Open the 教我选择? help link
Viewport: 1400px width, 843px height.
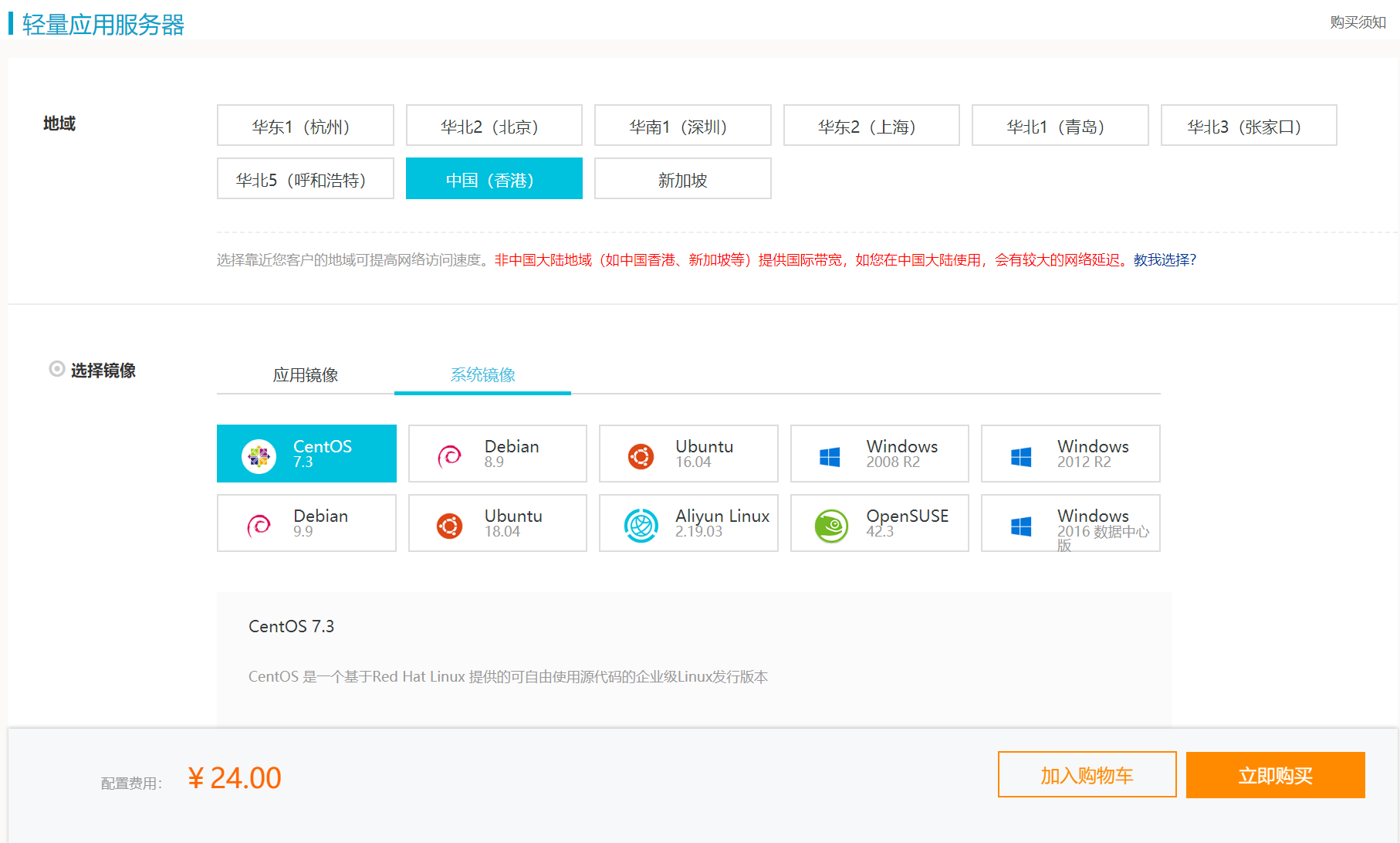point(1165,260)
